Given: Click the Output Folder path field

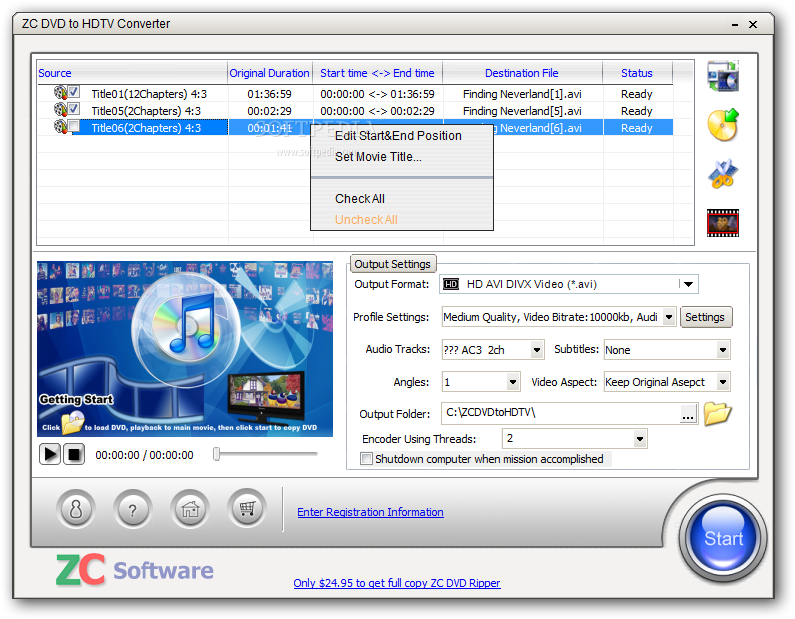Looking at the screenshot, I should point(560,414).
